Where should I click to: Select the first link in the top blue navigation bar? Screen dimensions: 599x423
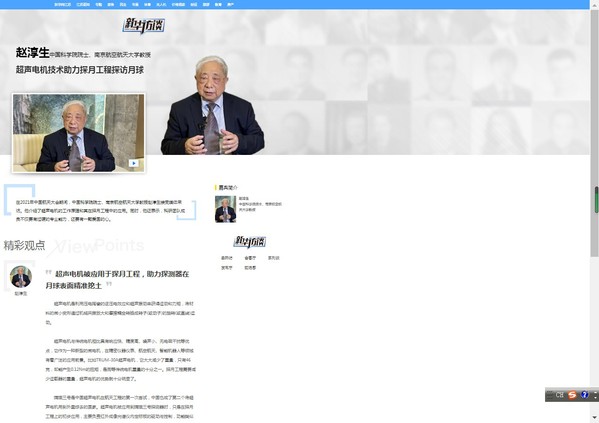(x=62, y=5)
